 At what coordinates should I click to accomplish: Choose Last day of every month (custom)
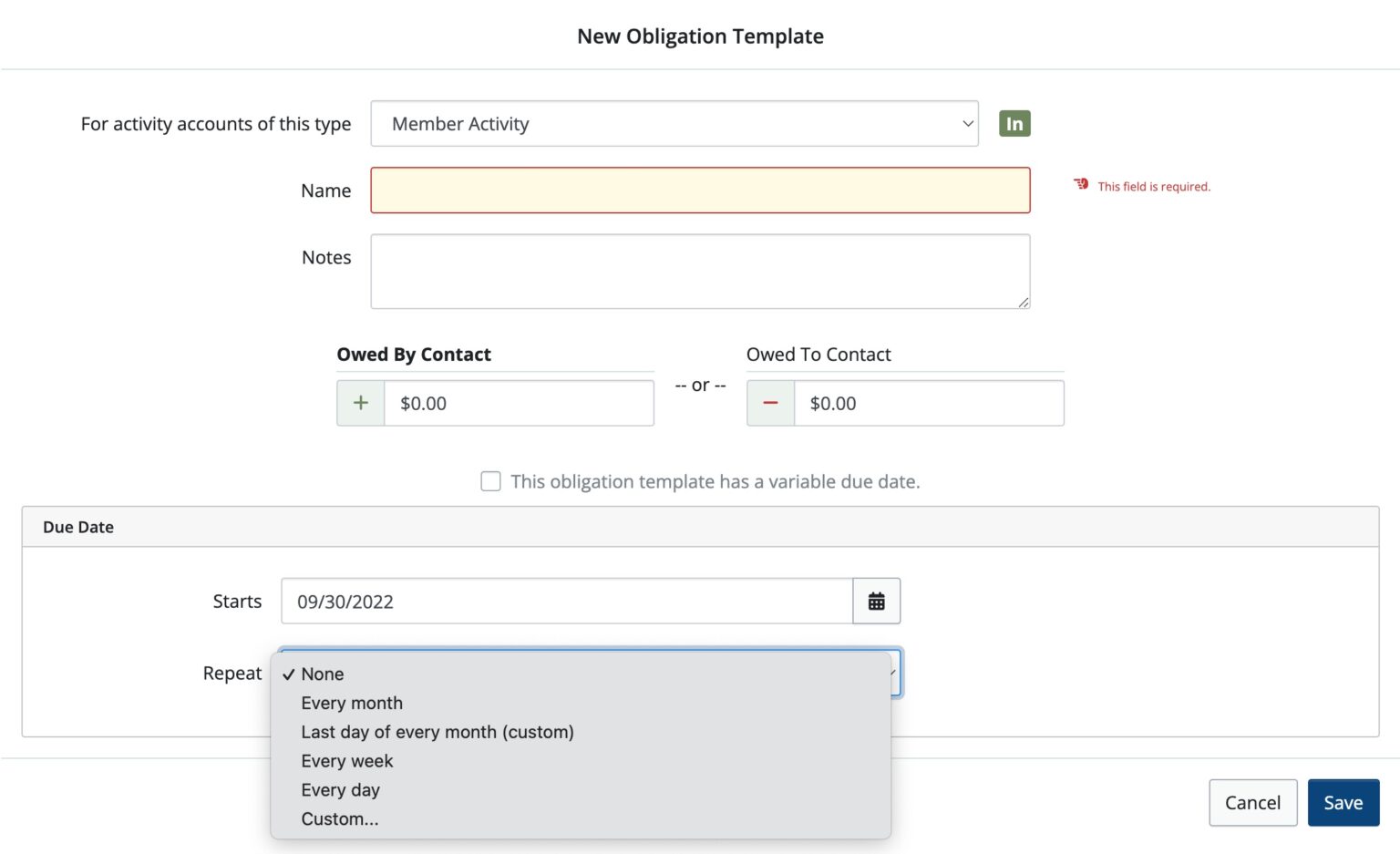(437, 732)
